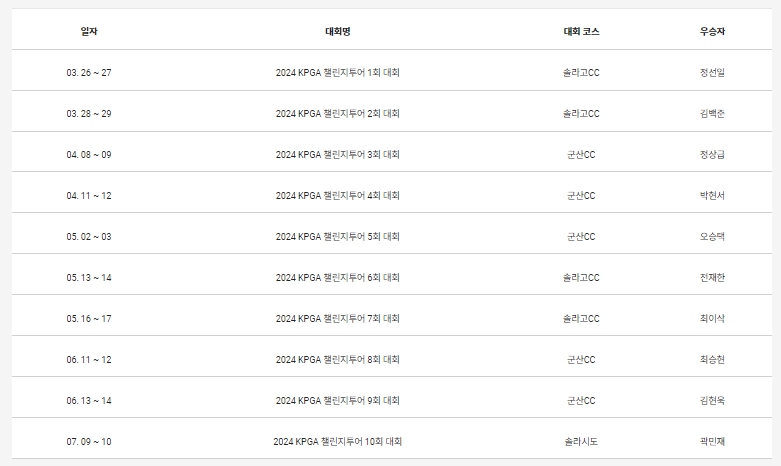Click the 03. 26 ~ 27 date cell
The width and height of the screenshot is (781, 466).
coord(89,72)
